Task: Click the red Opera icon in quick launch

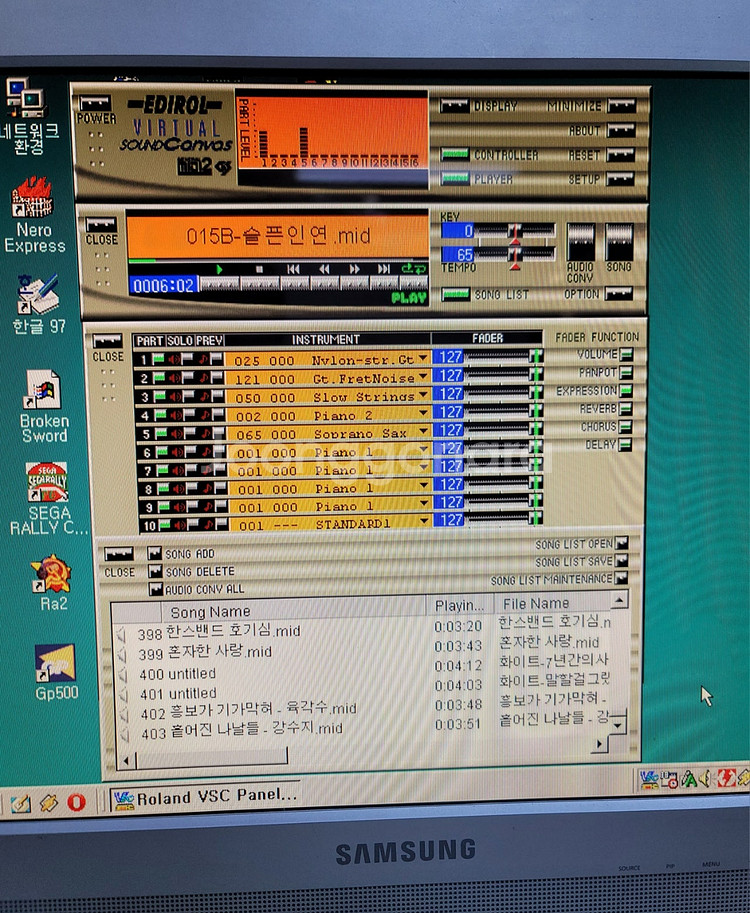Action: click(76, 802)
